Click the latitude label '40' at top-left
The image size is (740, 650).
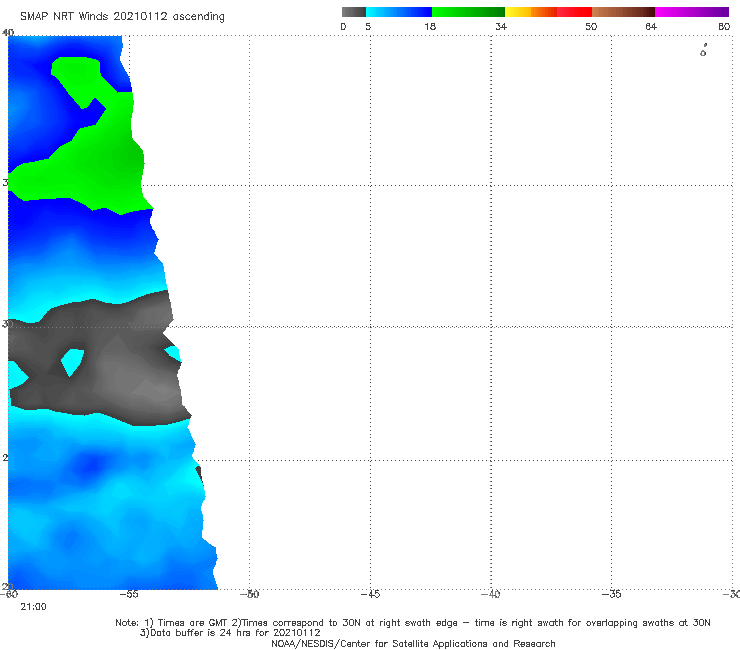pos(8,32)
